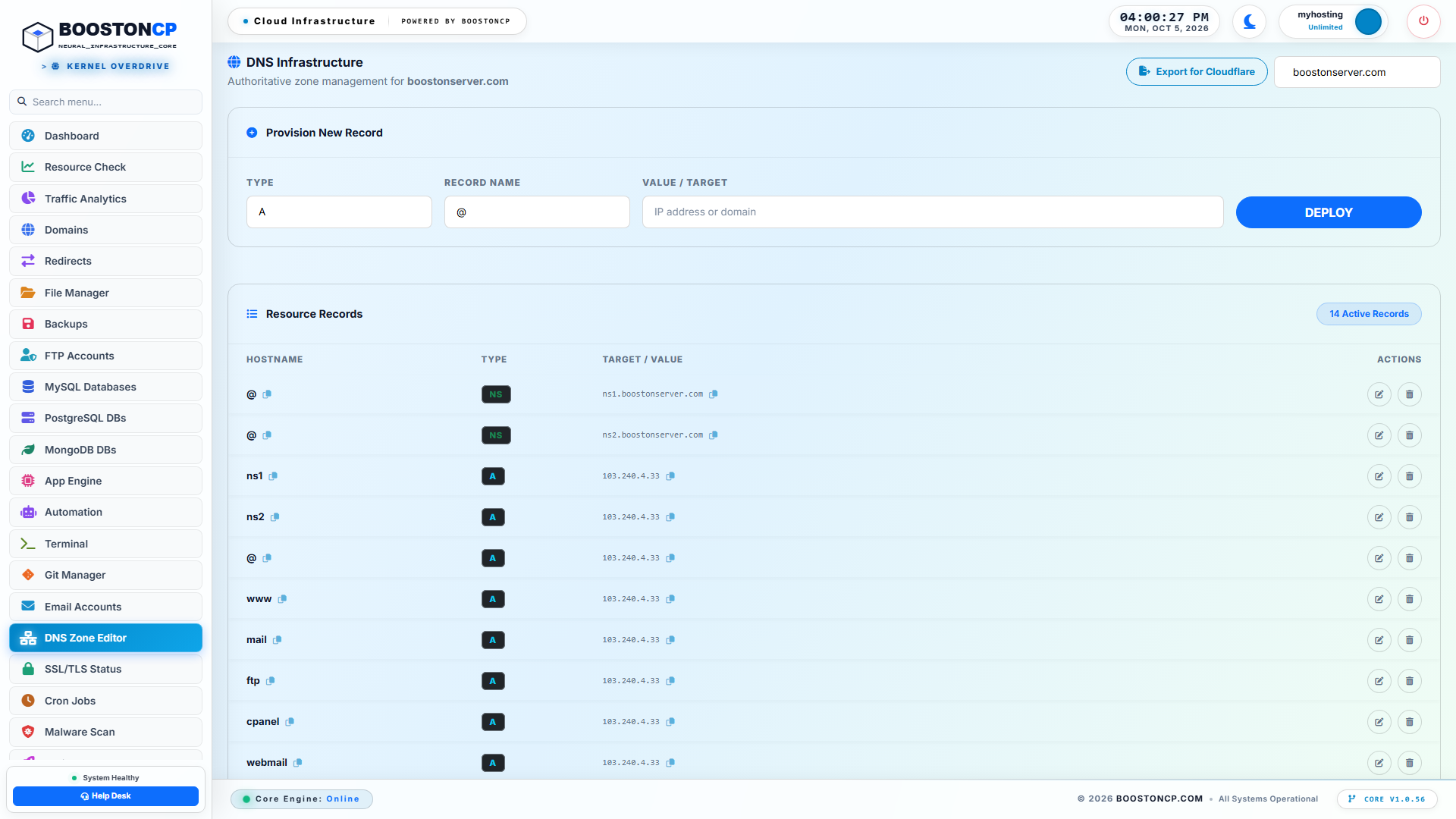Copy the mail hostname

tap(278, 640)
